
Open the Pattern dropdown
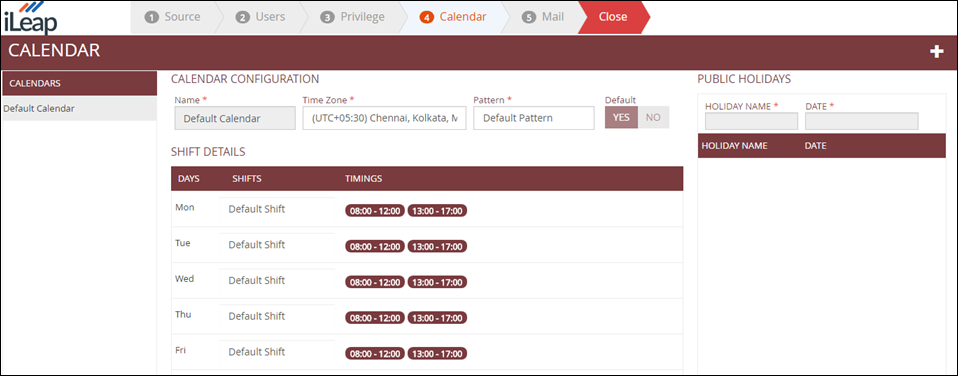(533, 119)
